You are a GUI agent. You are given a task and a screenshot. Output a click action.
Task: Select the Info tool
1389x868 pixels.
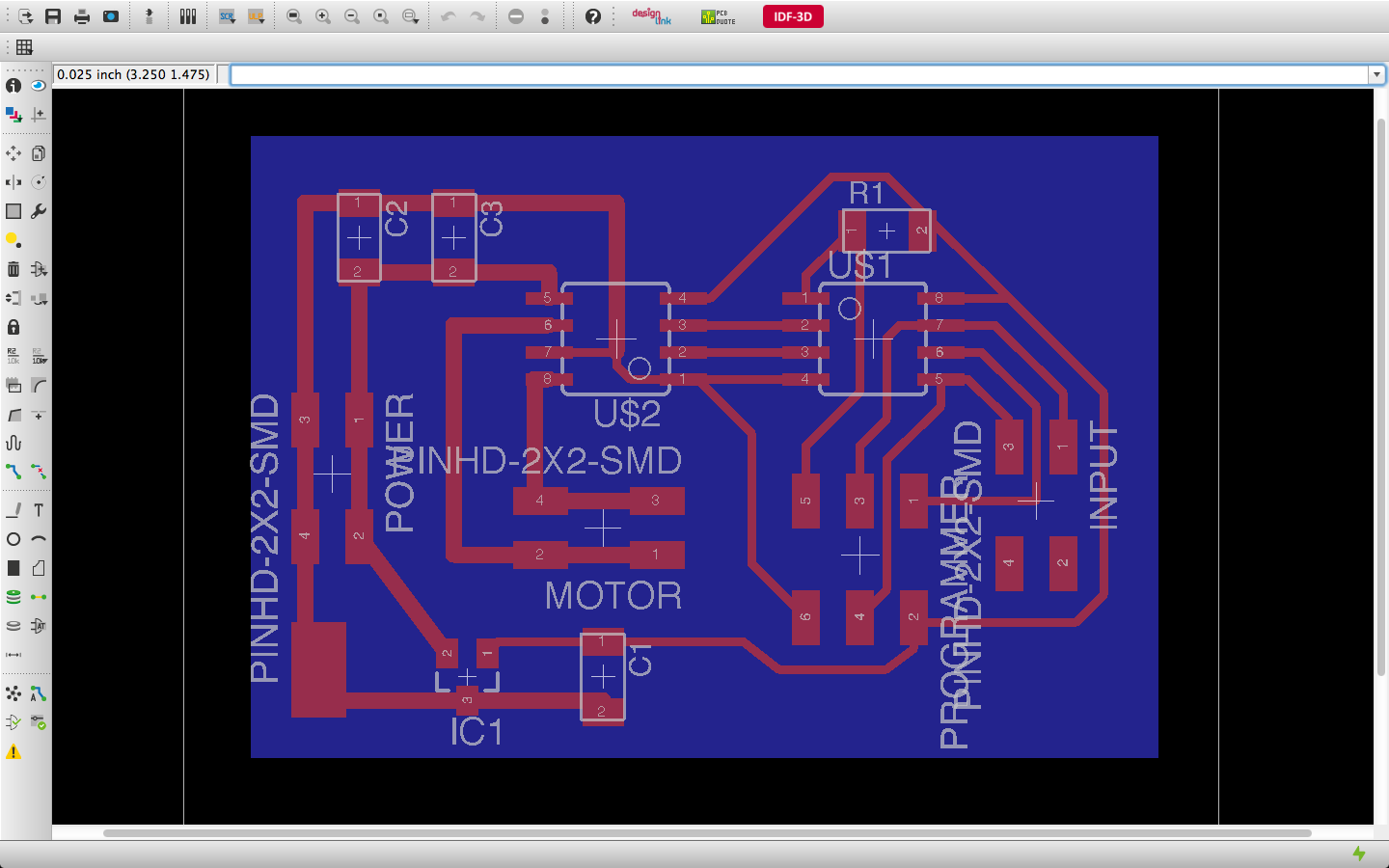click(x=14, y=85)
